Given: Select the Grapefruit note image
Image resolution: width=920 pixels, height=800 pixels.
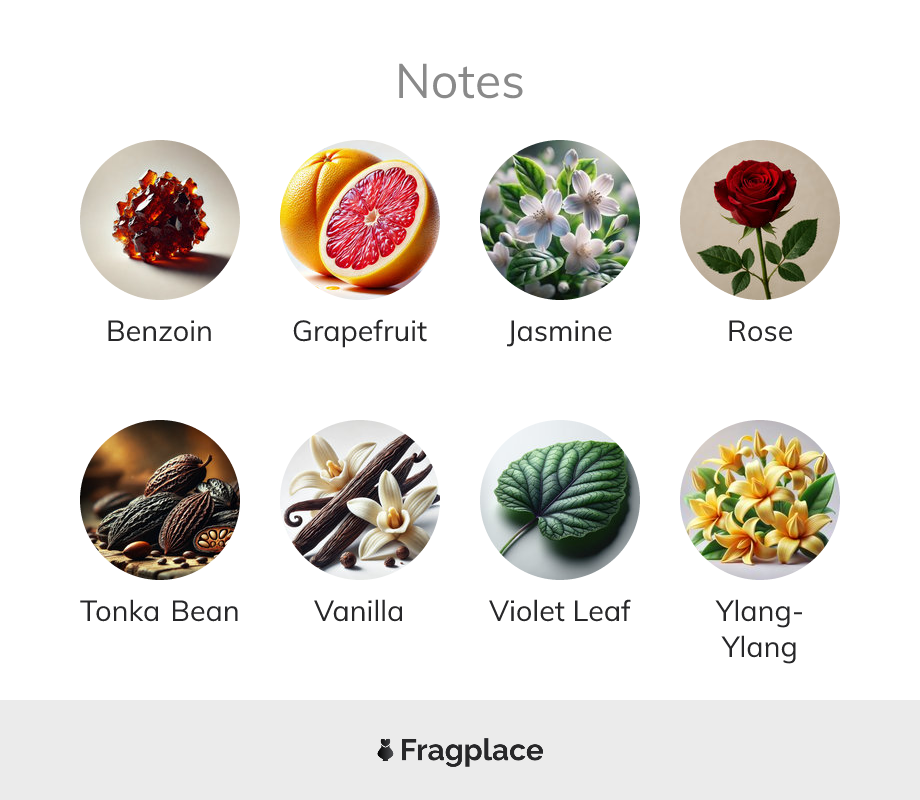Looking at the screenshot, I should [360, 220].
